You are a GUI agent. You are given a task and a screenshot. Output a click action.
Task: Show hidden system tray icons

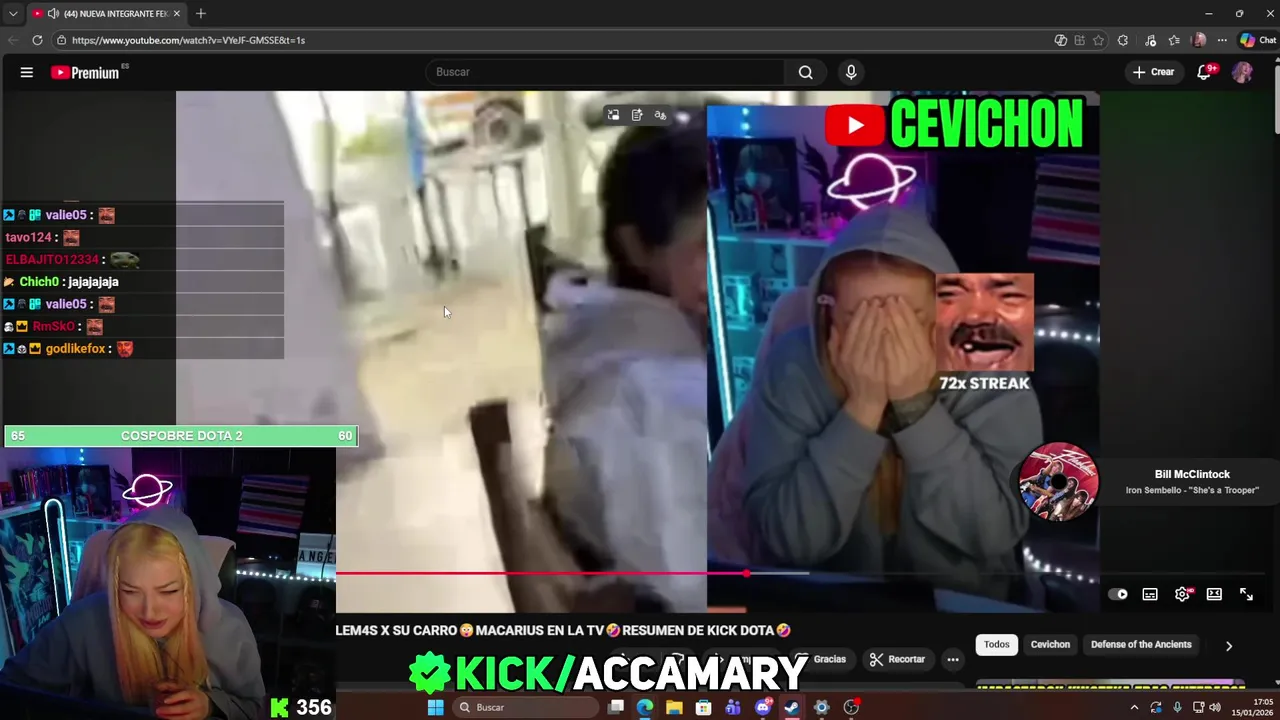point(1134,707)
